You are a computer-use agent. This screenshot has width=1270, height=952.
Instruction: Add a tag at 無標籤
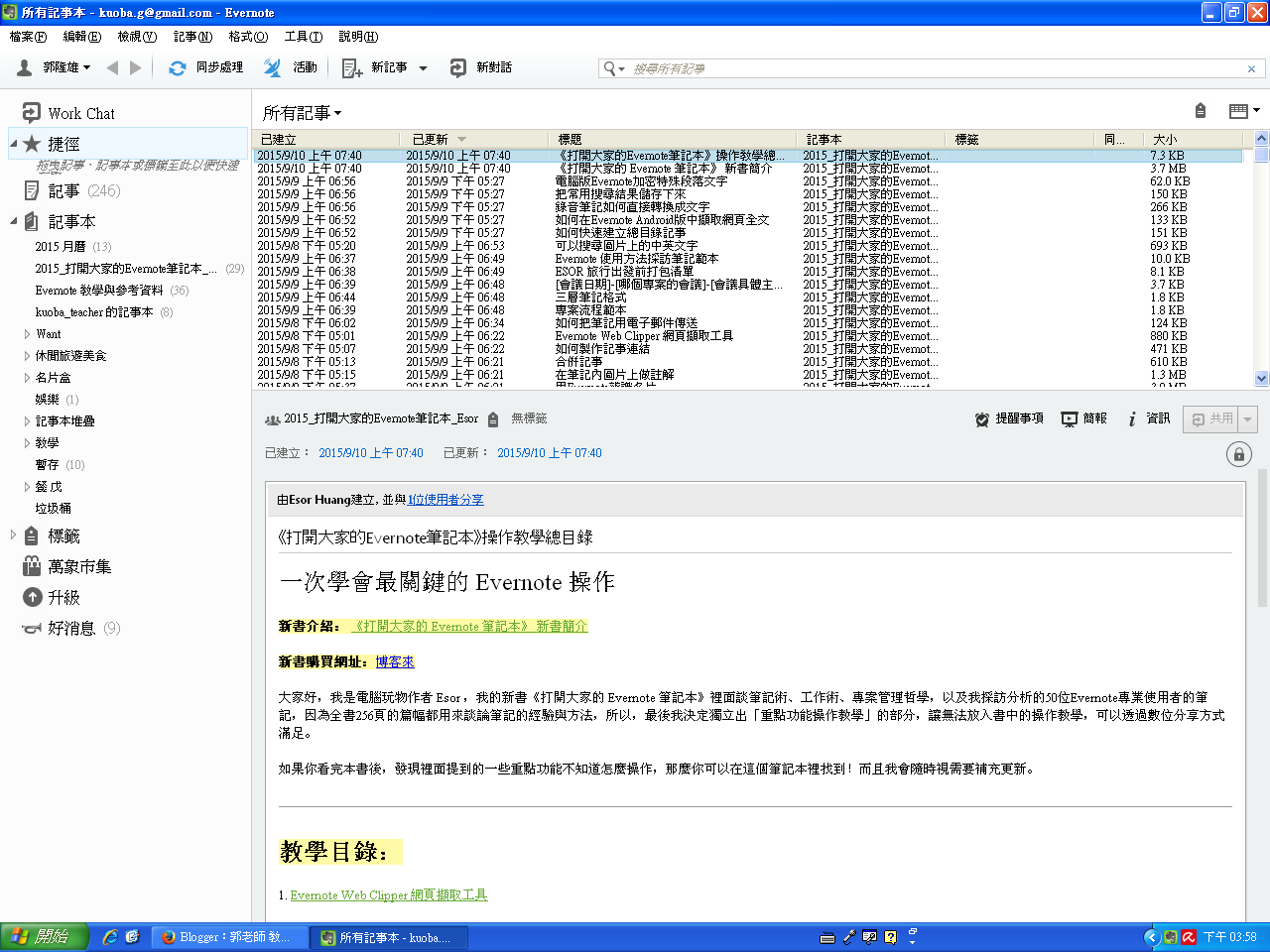click(529, 418)
